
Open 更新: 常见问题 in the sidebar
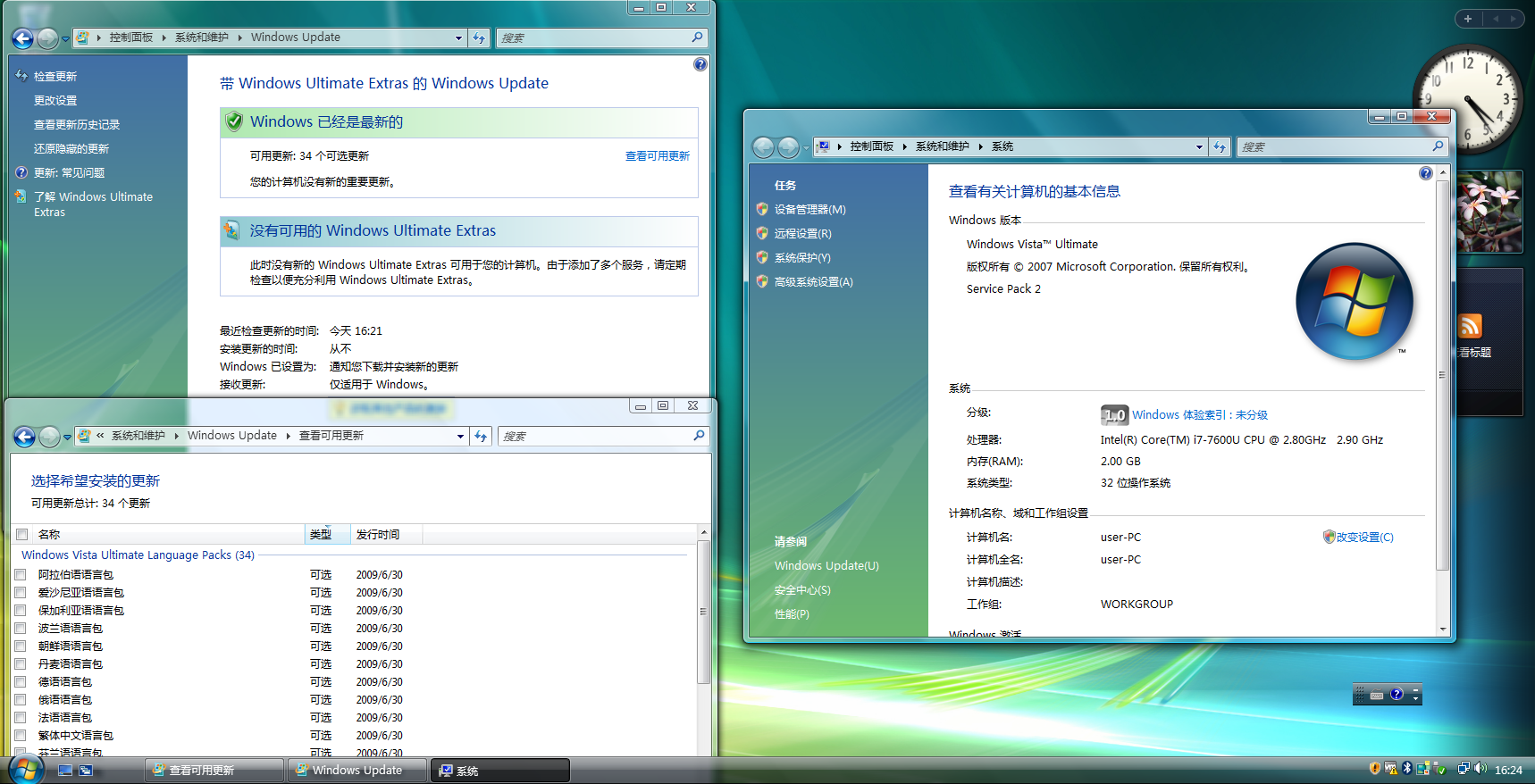[x=69, y=173]
